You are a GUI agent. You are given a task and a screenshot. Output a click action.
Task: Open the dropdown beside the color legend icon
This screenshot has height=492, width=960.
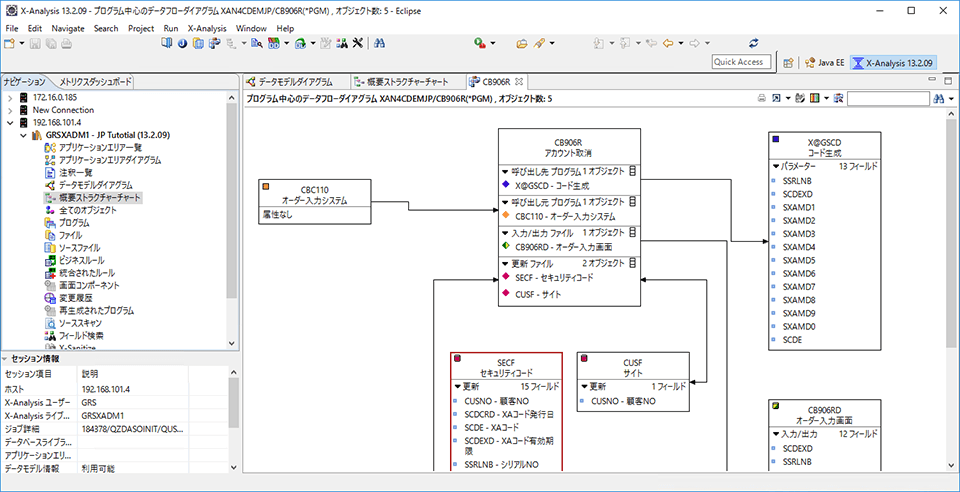click(826, 98)
